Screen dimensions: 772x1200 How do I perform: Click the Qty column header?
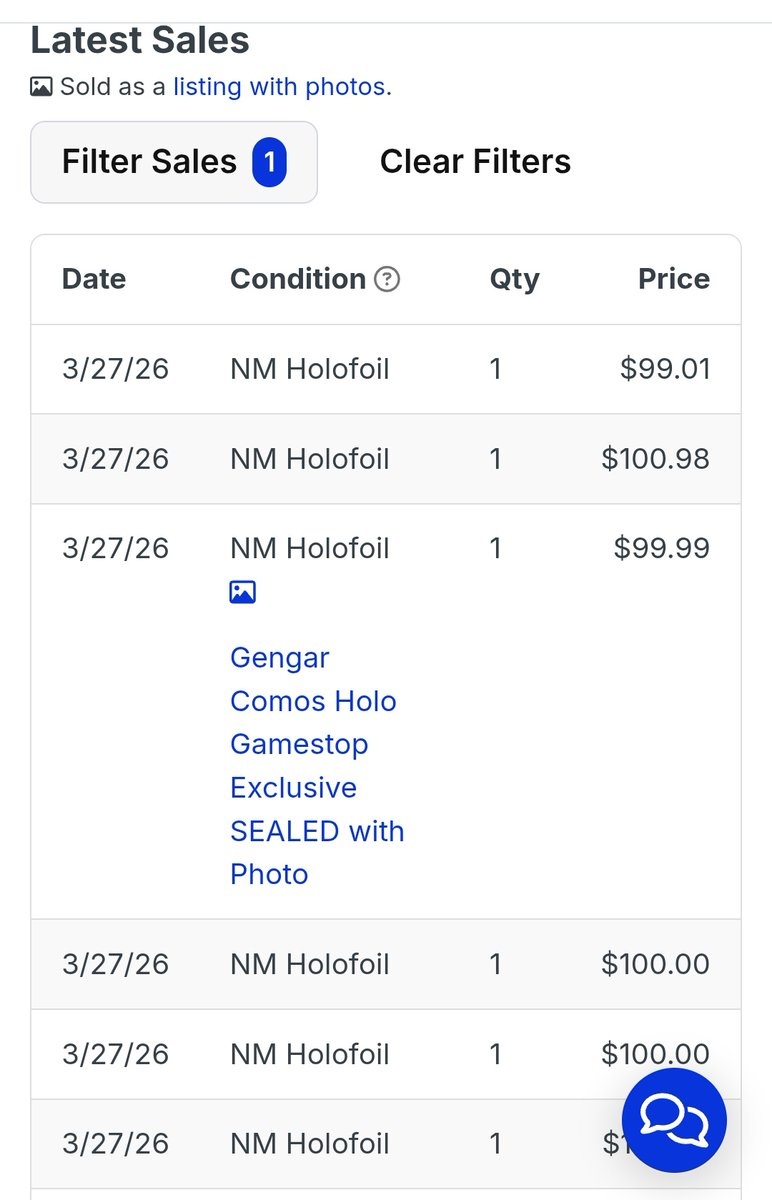514,279
